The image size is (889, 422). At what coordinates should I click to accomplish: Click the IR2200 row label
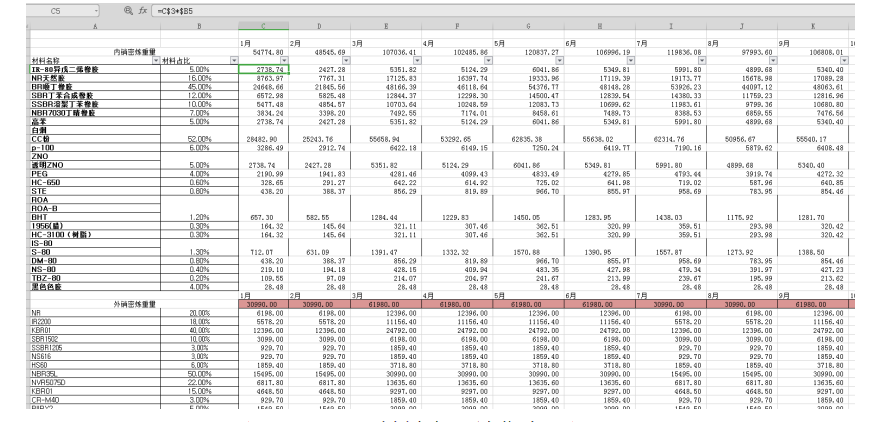95,322
